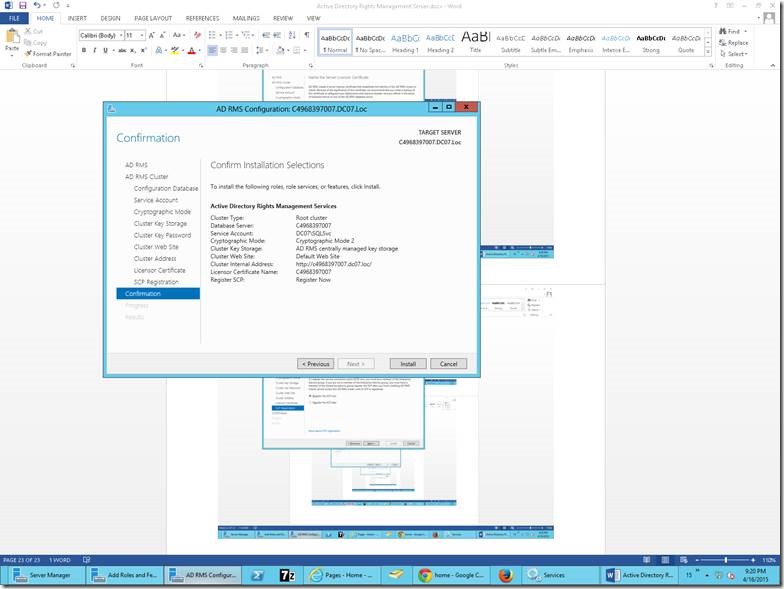Viewport: 784px width, 589px height.
Task: Toggle underline formatting
Action: point(105,50)
